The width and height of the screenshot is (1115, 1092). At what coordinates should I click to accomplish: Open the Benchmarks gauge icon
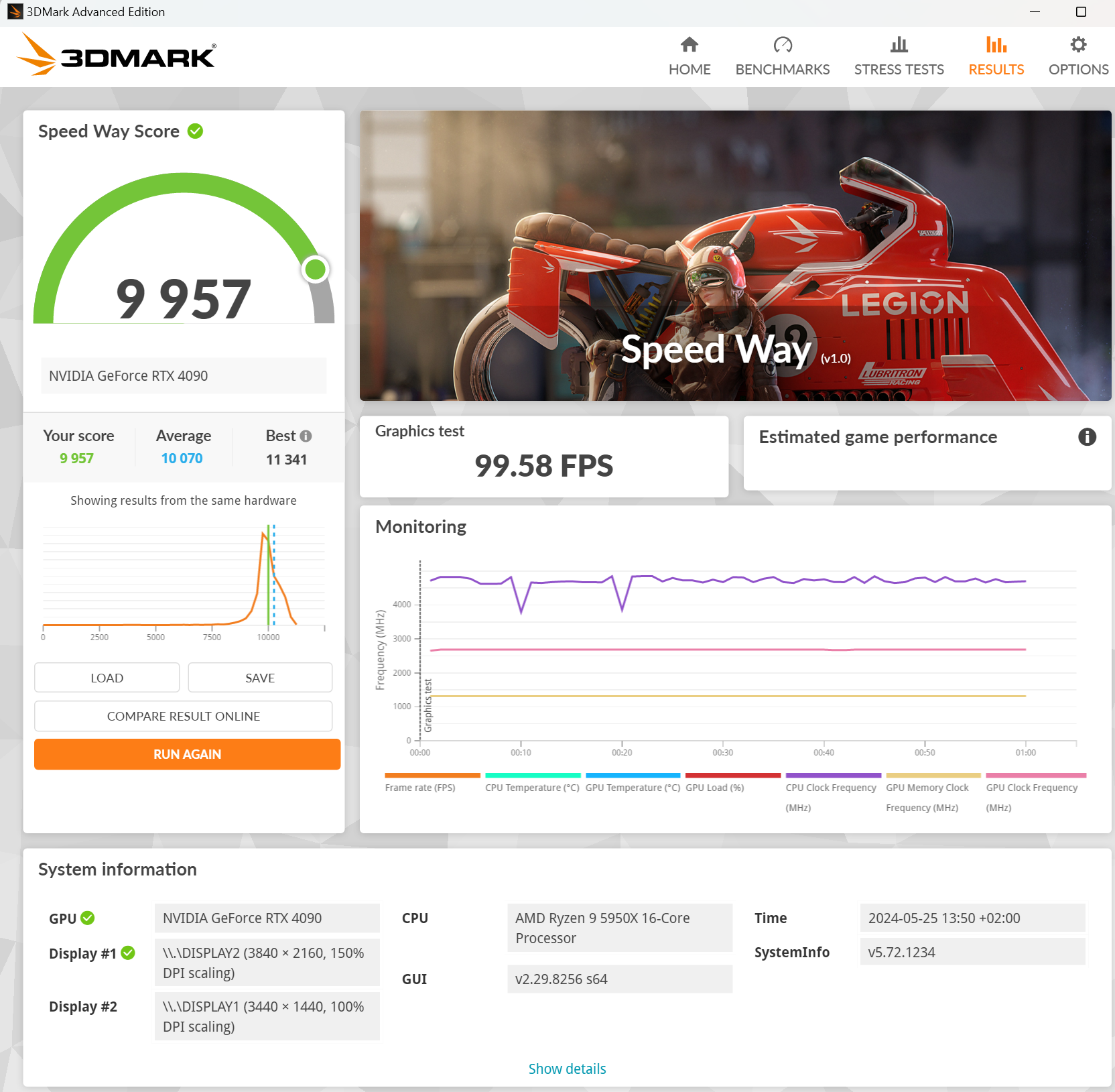point(783,45)
